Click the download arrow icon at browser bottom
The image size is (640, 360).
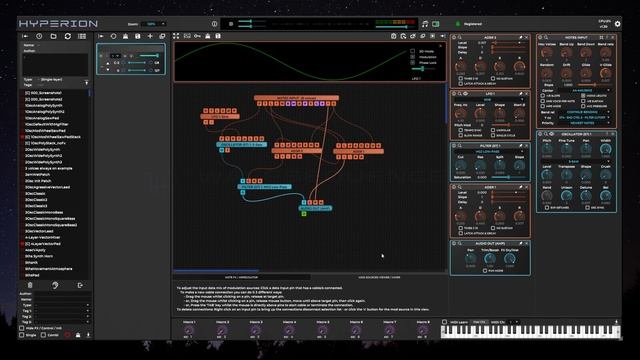tap(88, 335)
